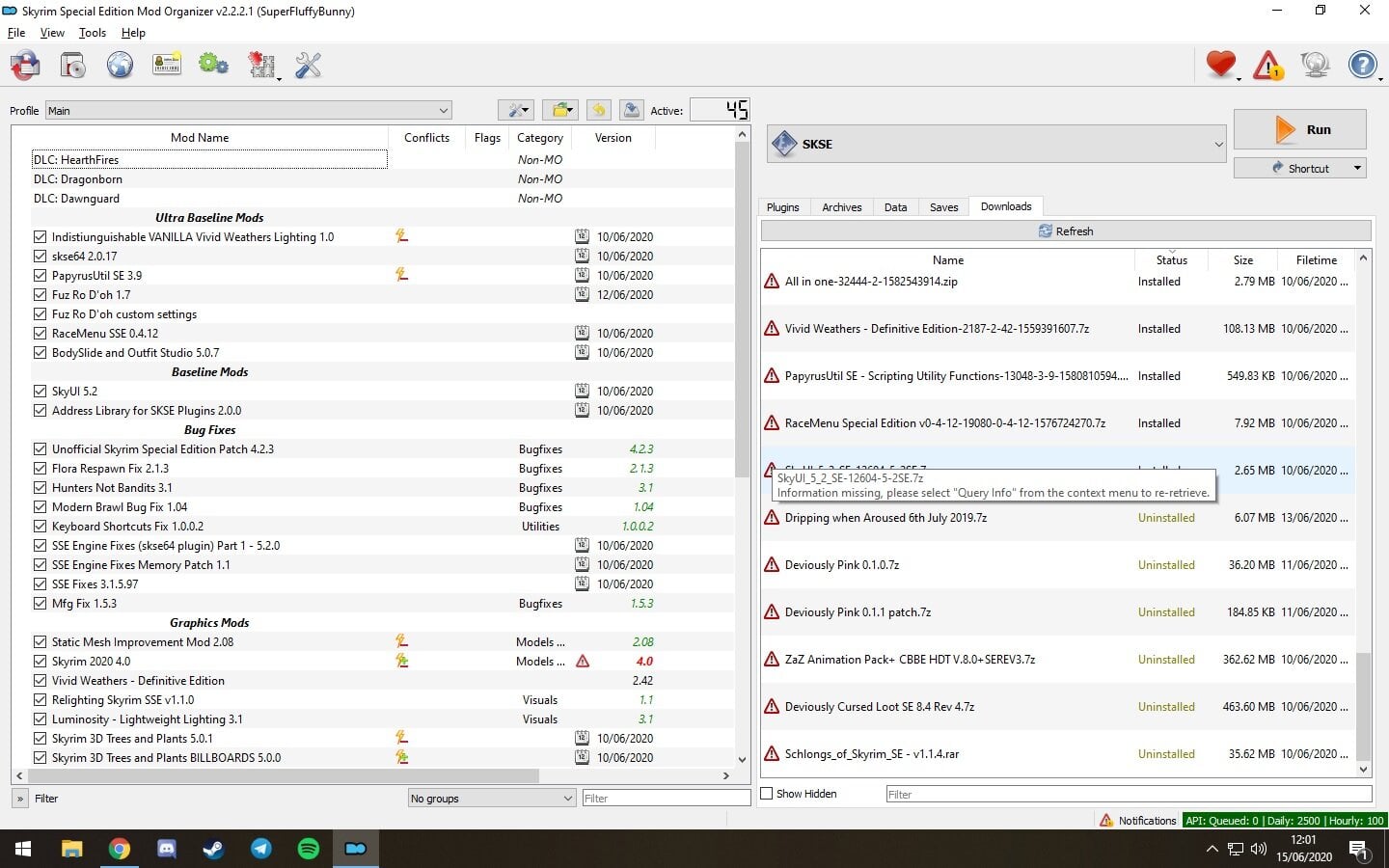Click the dropdown arrow beside the Endorse heart
Viewport: 1389px width, 868px height.
1239,79
